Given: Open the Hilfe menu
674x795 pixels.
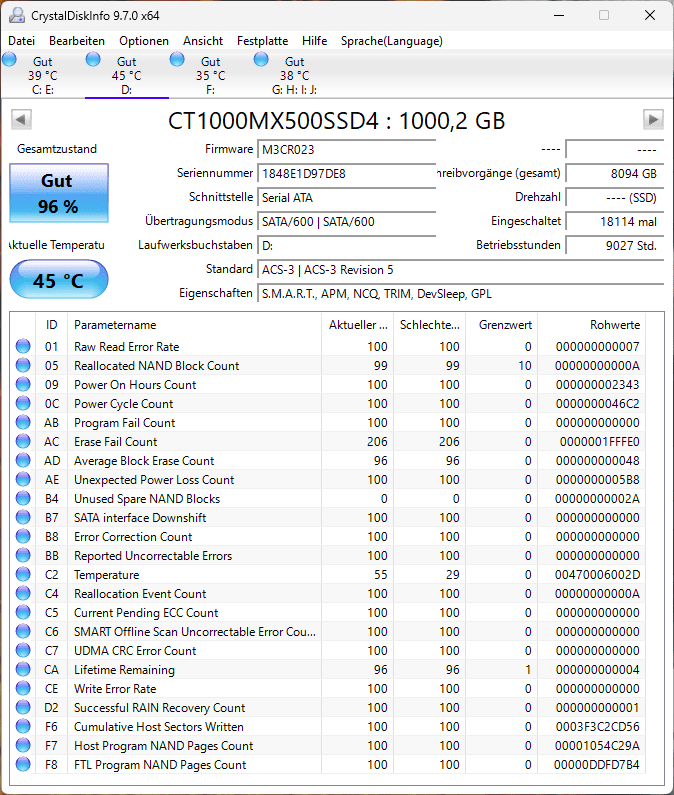Looking at the screenshot, I should click(314, 41).
